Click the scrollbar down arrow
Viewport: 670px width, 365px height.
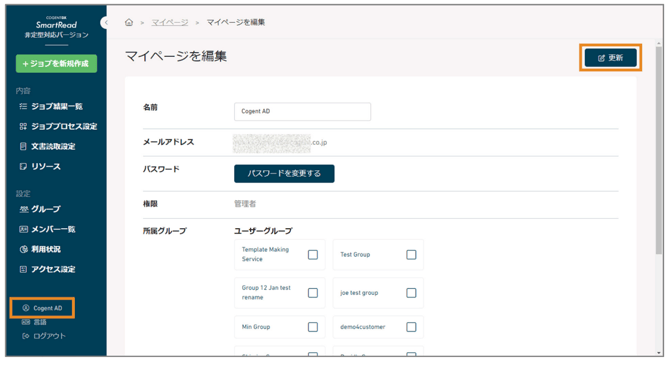pyautogui.click(x=659, y=353)
